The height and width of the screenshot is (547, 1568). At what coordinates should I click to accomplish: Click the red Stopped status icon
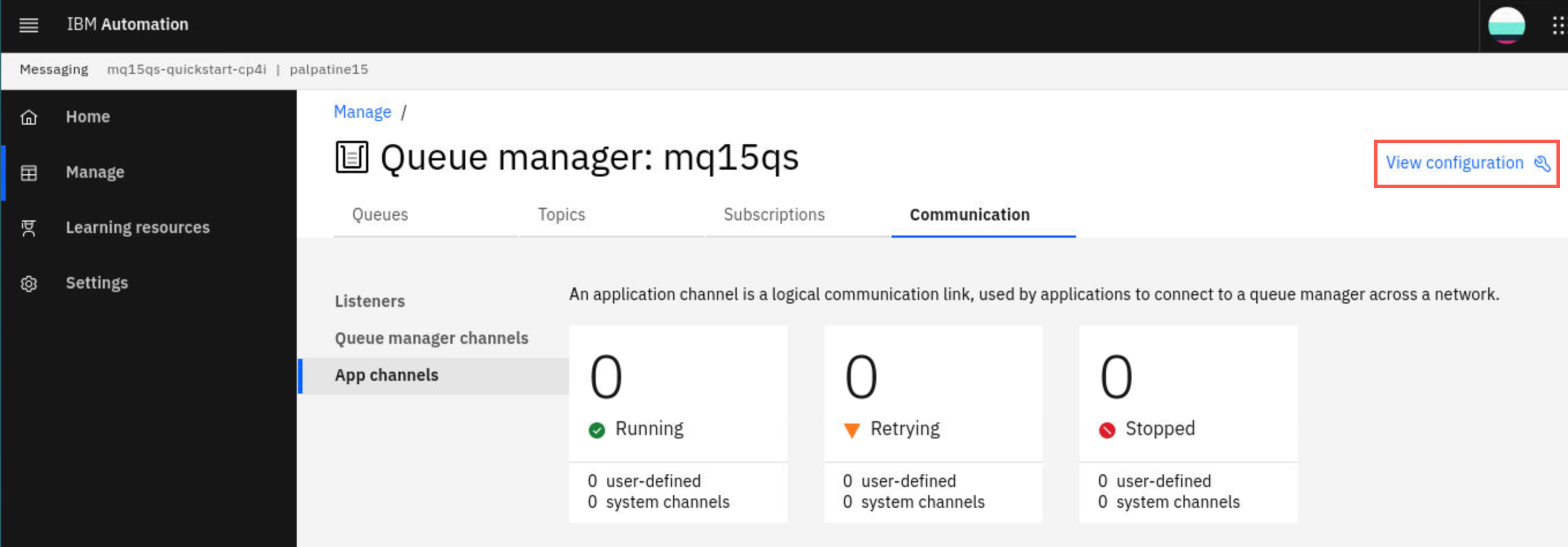[1107, 430]
